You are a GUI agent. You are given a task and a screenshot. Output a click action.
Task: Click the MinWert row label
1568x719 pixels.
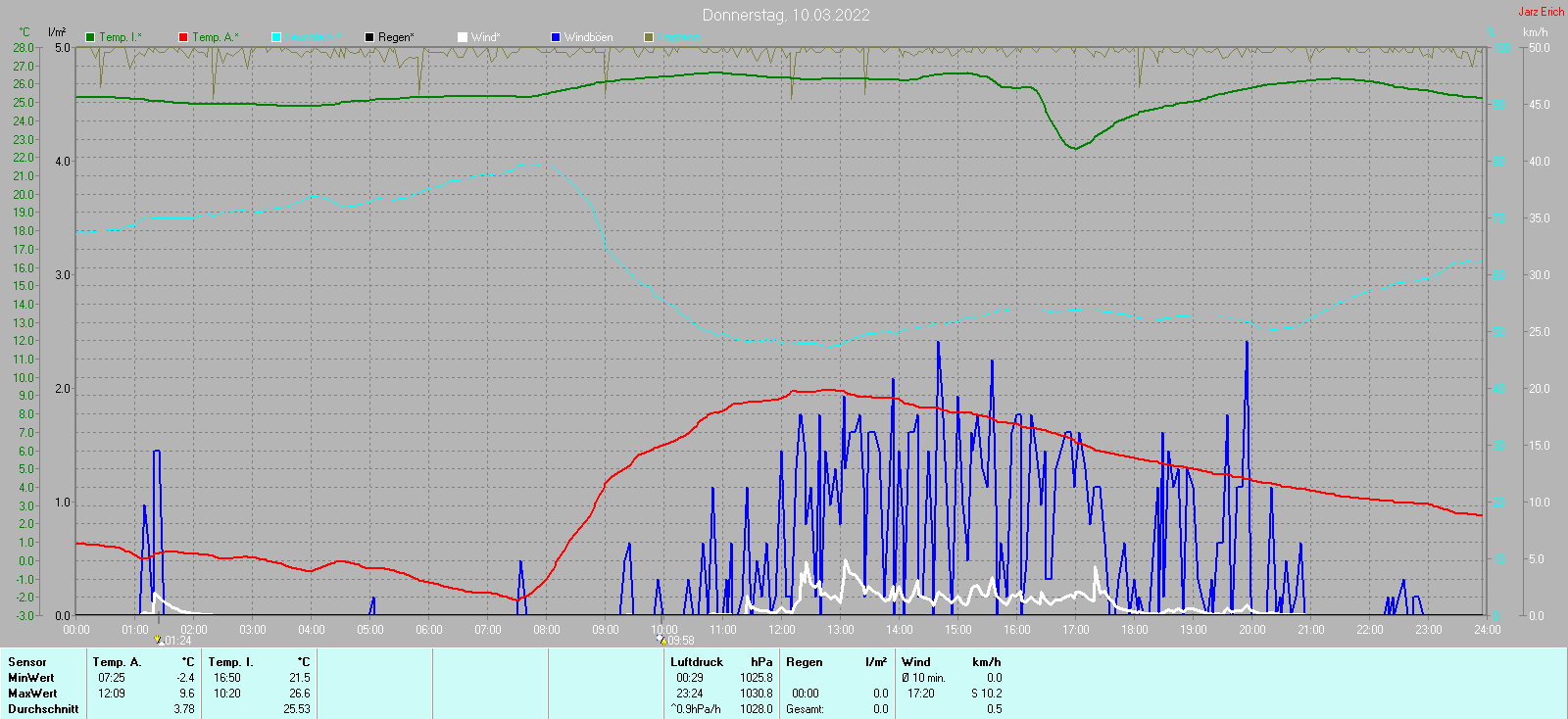[31, 678]
